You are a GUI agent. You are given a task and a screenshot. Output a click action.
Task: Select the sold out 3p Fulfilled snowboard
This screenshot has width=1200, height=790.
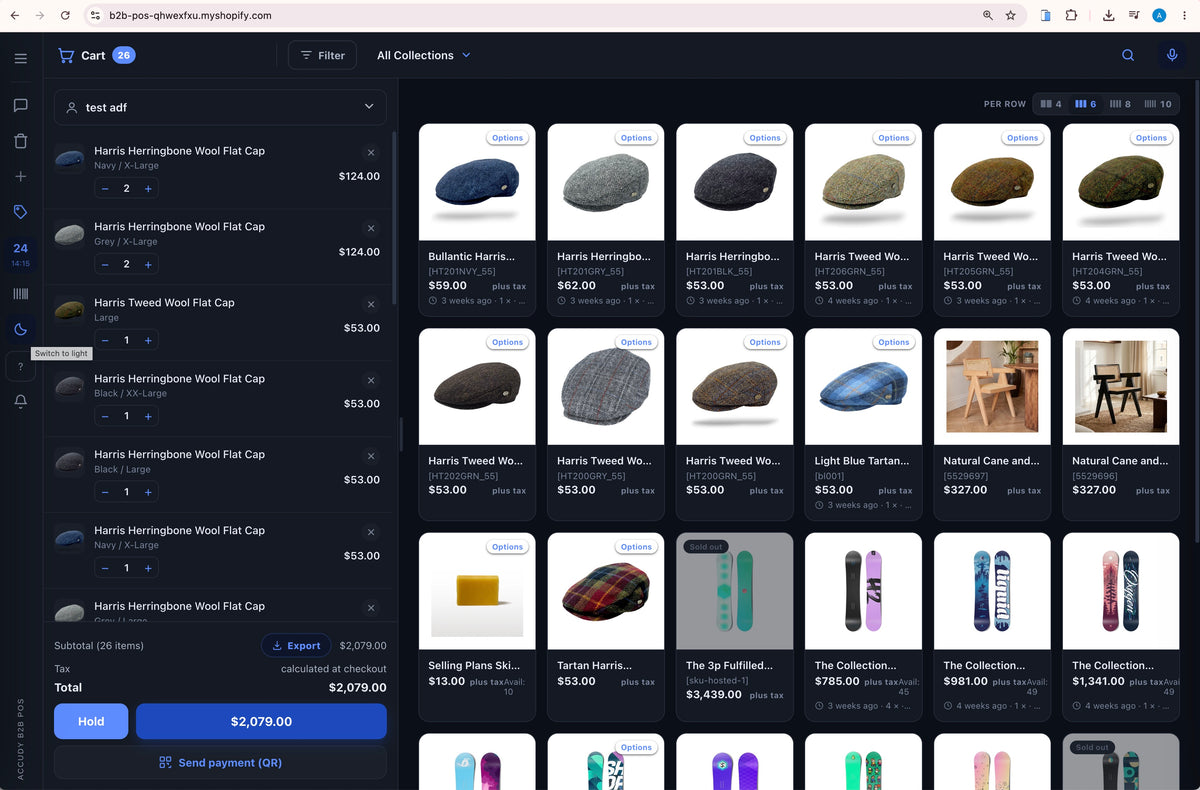coord(735,626)
